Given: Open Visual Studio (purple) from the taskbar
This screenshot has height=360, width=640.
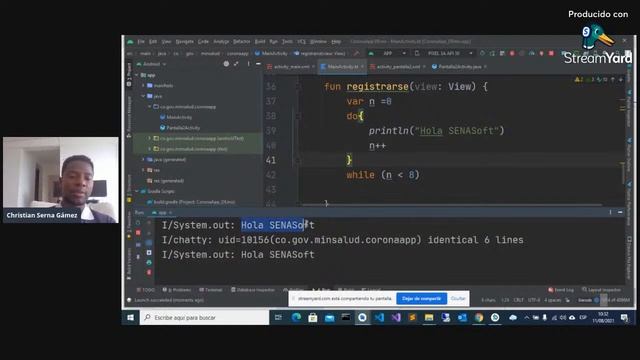Looking at the screenshot, I should coord(396,317).
